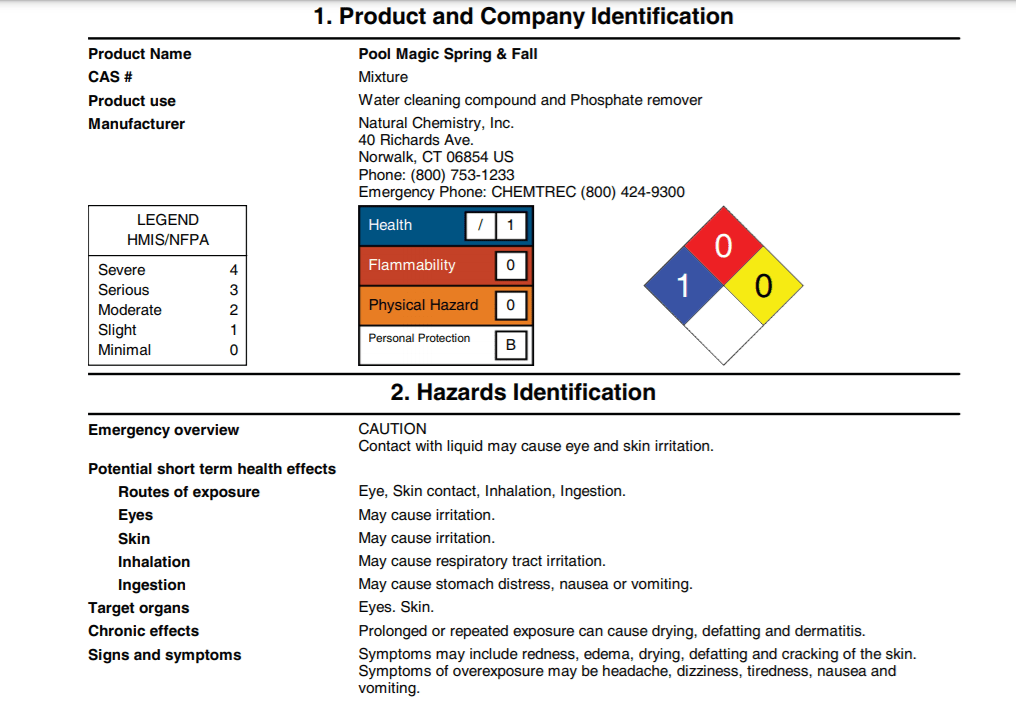Click the 'Health' label in the blue HMIS bar
This screenshot has width=1016, height=701.
click(390, 225)
